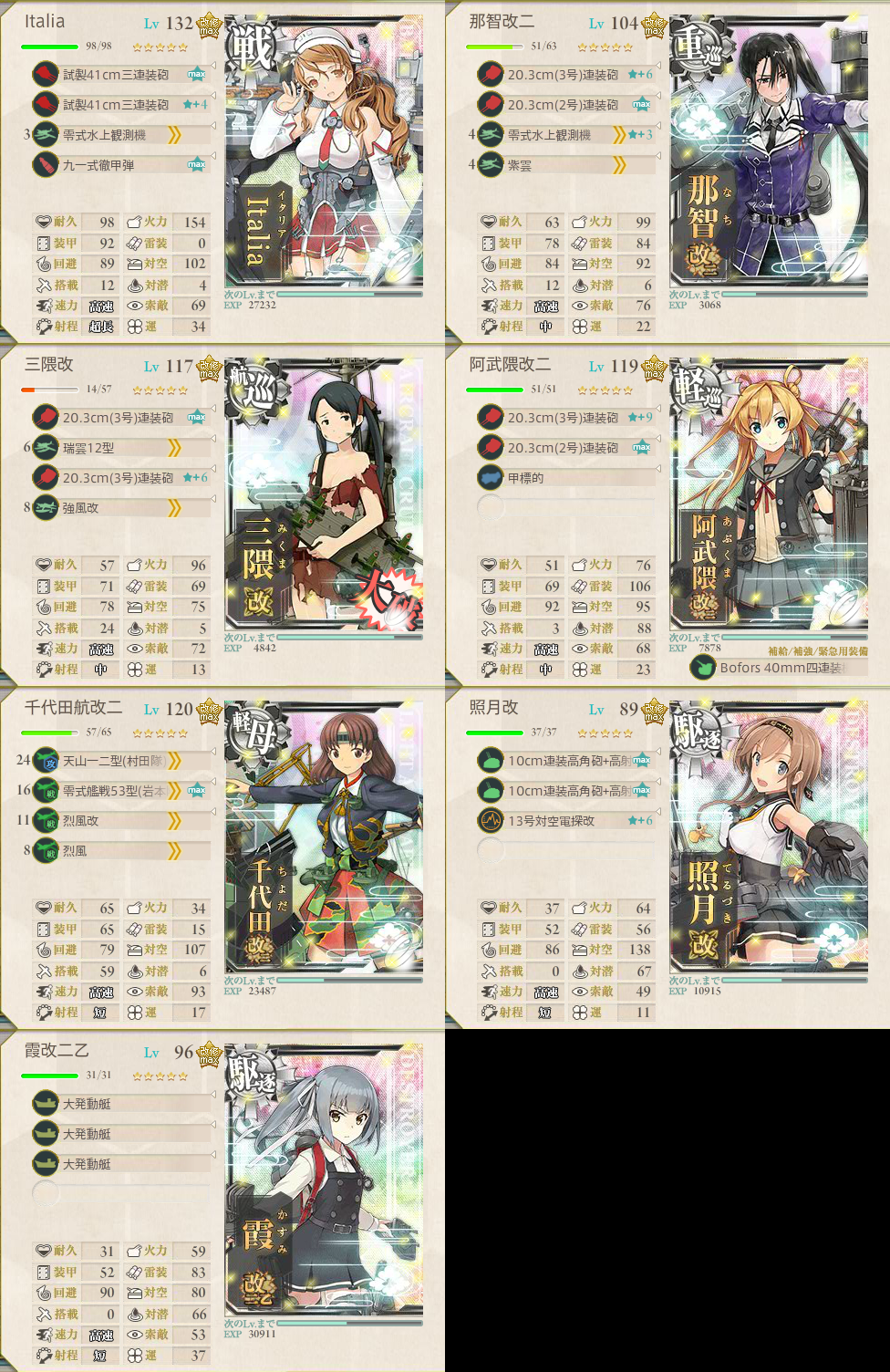
Task: Select the 九一式徹甲弾 shell icon
Action: 46,164
